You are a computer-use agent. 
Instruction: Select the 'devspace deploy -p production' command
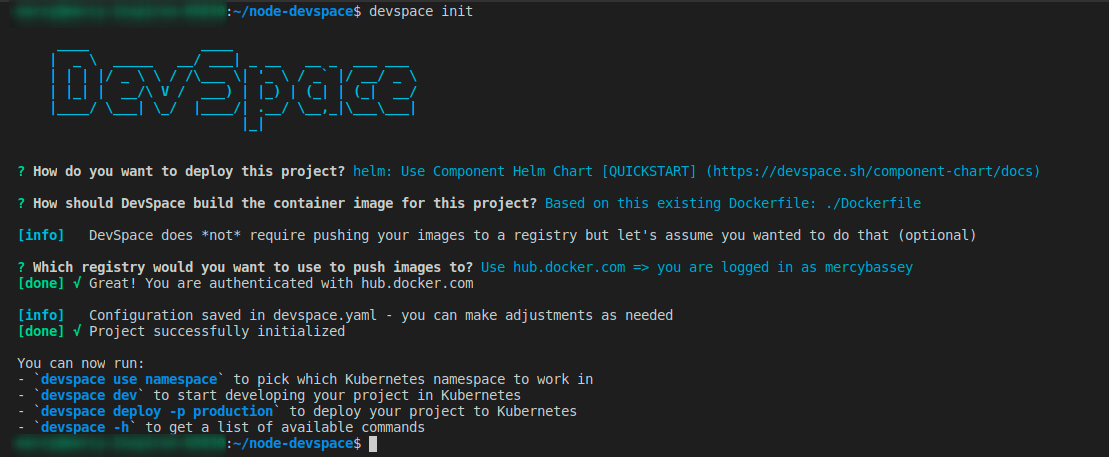[x=157, y=411]
